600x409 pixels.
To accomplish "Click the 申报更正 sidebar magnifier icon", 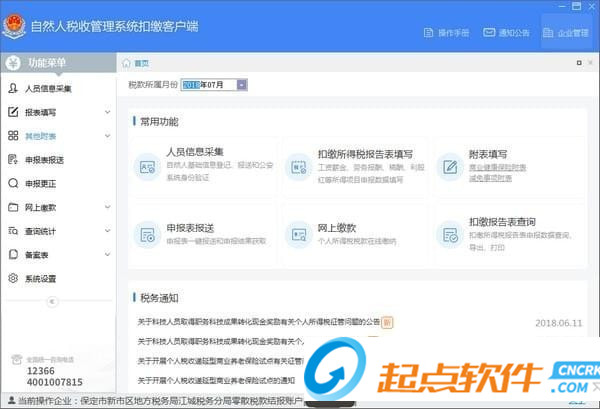I will tap(13, 183).
